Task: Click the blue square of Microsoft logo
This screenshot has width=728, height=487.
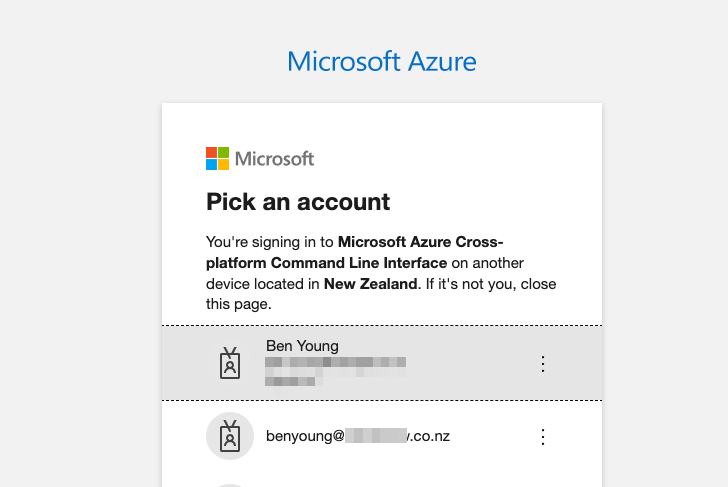Action: 211,165
